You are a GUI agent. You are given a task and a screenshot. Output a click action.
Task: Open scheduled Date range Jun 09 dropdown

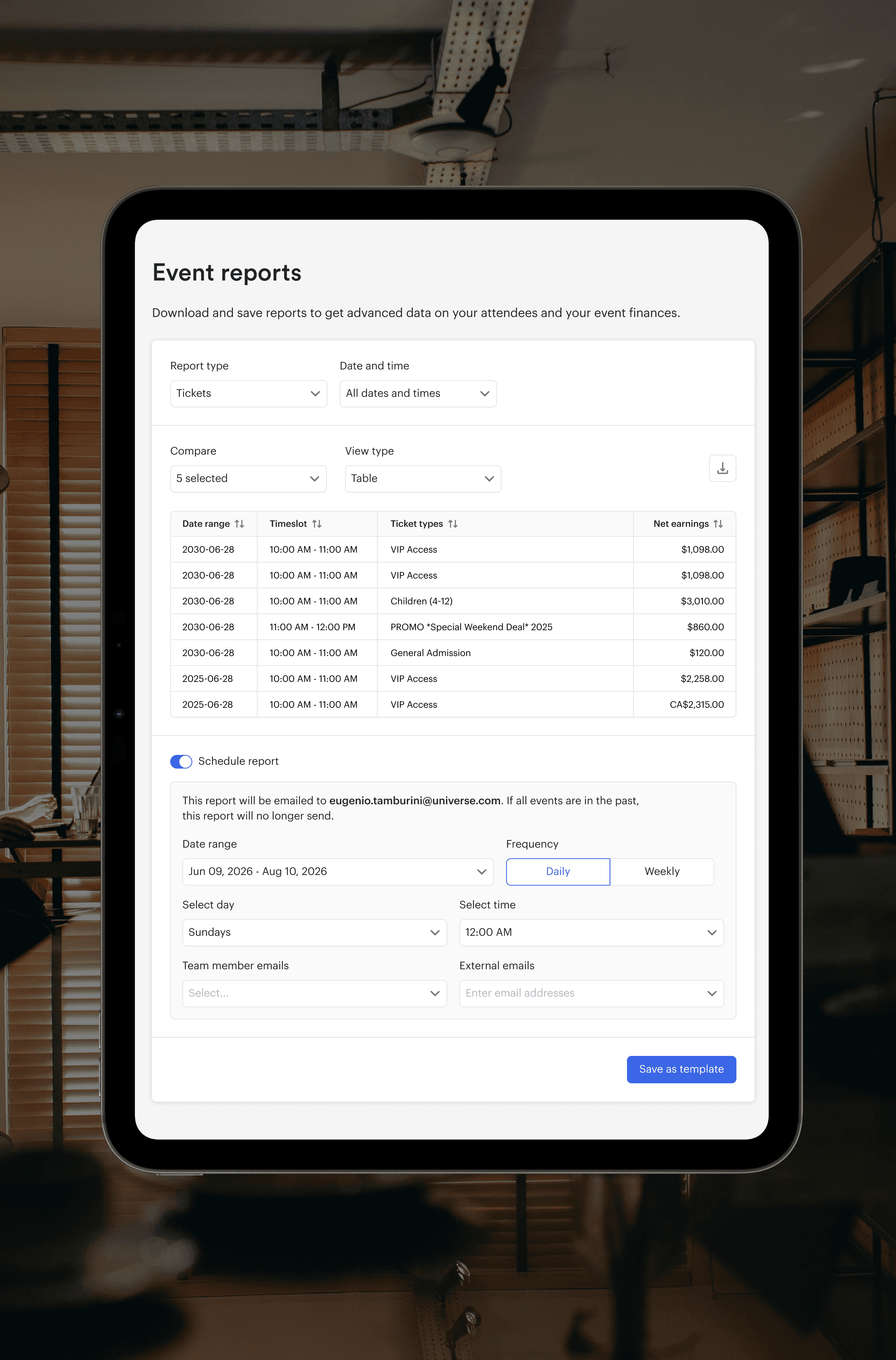pyautogui.click(x=337, y=872)
